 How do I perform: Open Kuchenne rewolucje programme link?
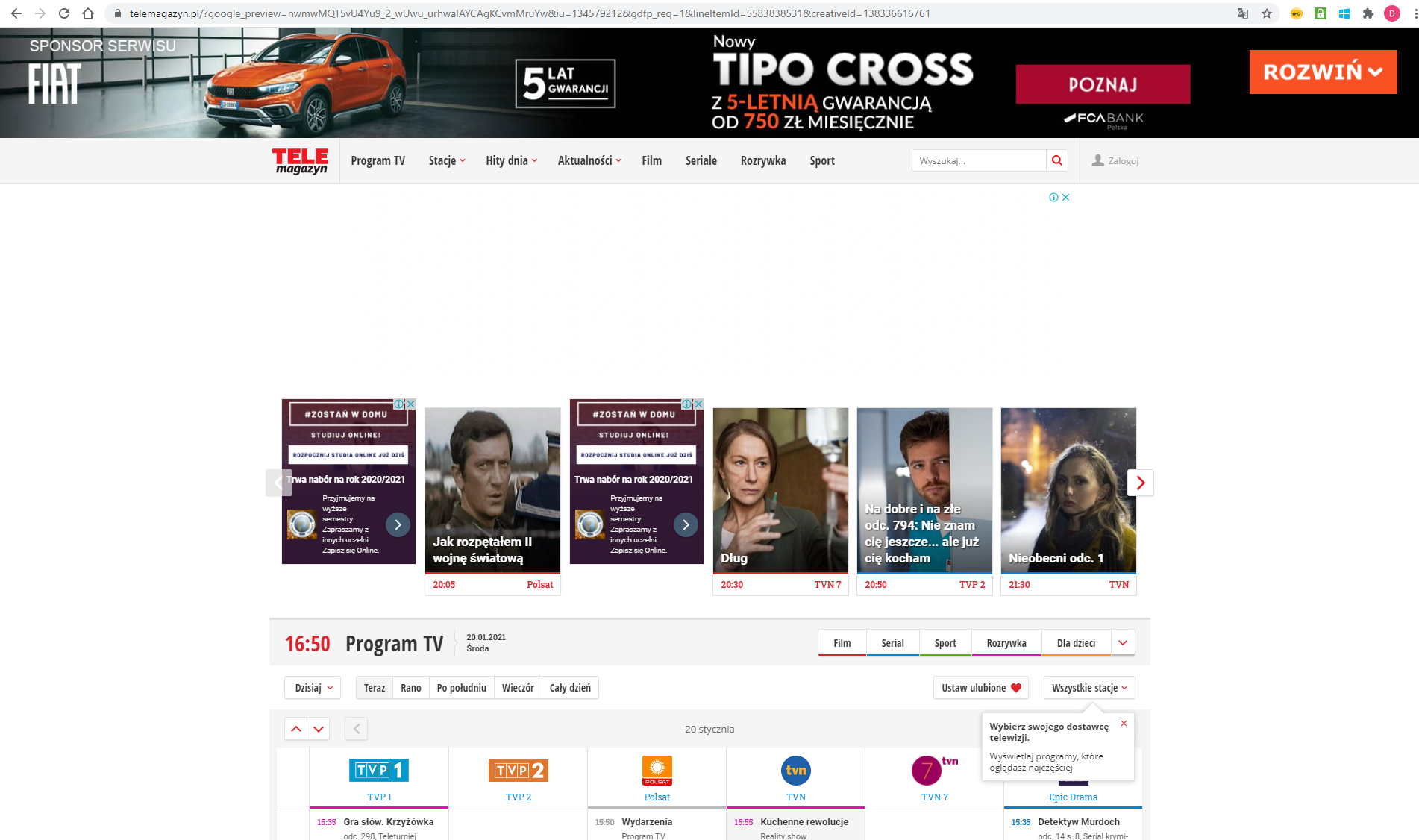[x=804, y=822]
